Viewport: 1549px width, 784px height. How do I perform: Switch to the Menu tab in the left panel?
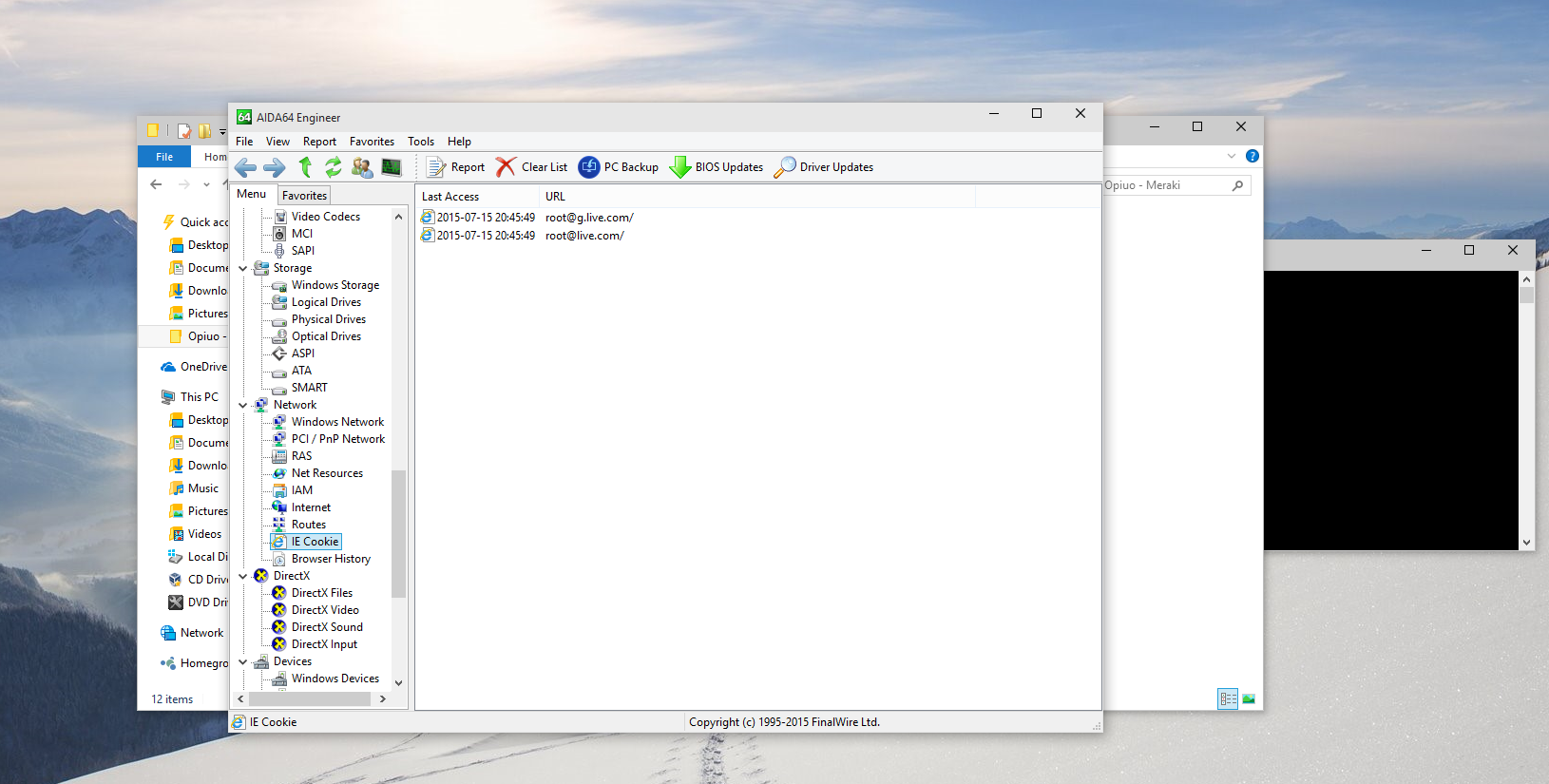252,194
